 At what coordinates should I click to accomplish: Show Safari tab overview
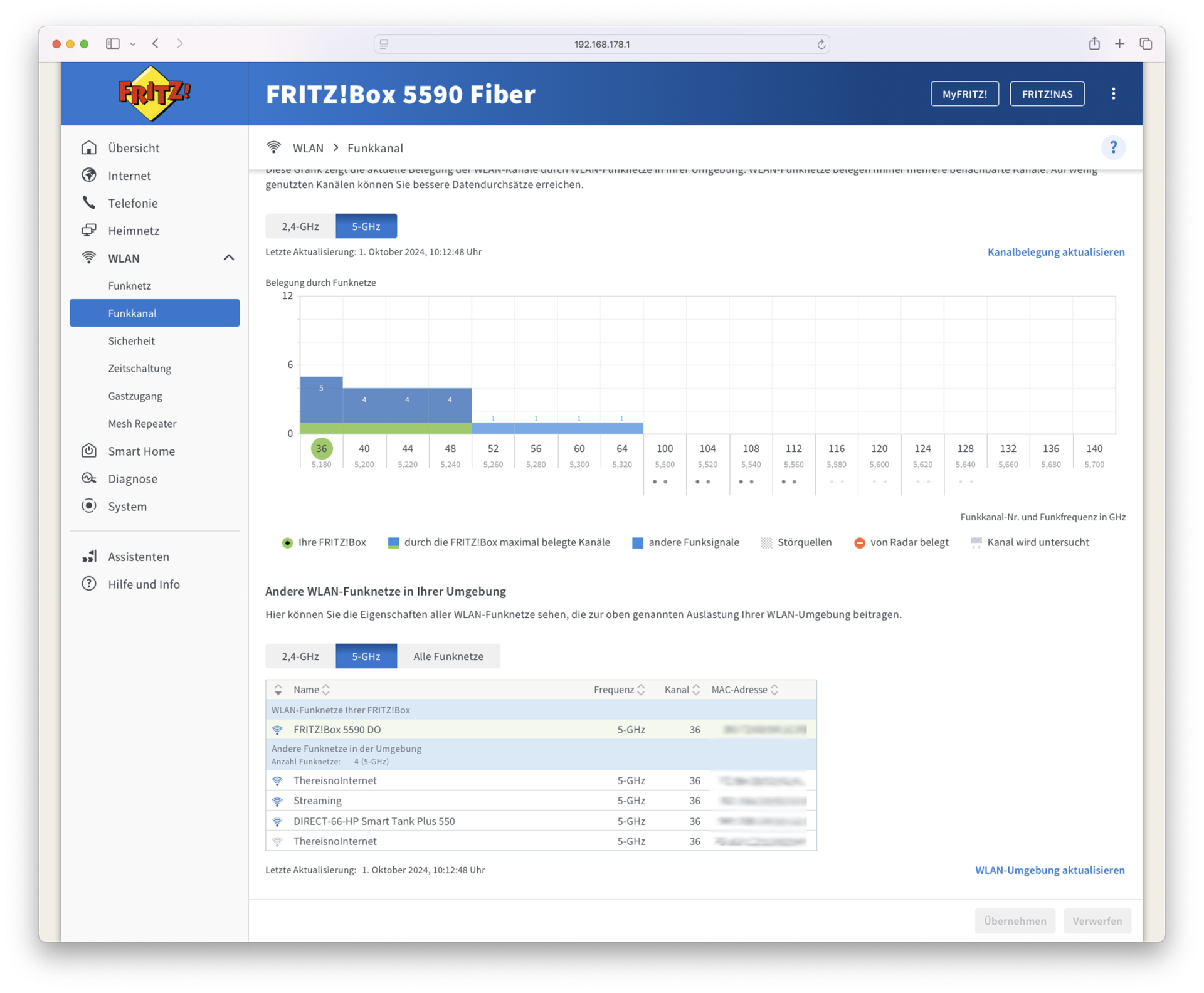click(x=1146, y=43)
